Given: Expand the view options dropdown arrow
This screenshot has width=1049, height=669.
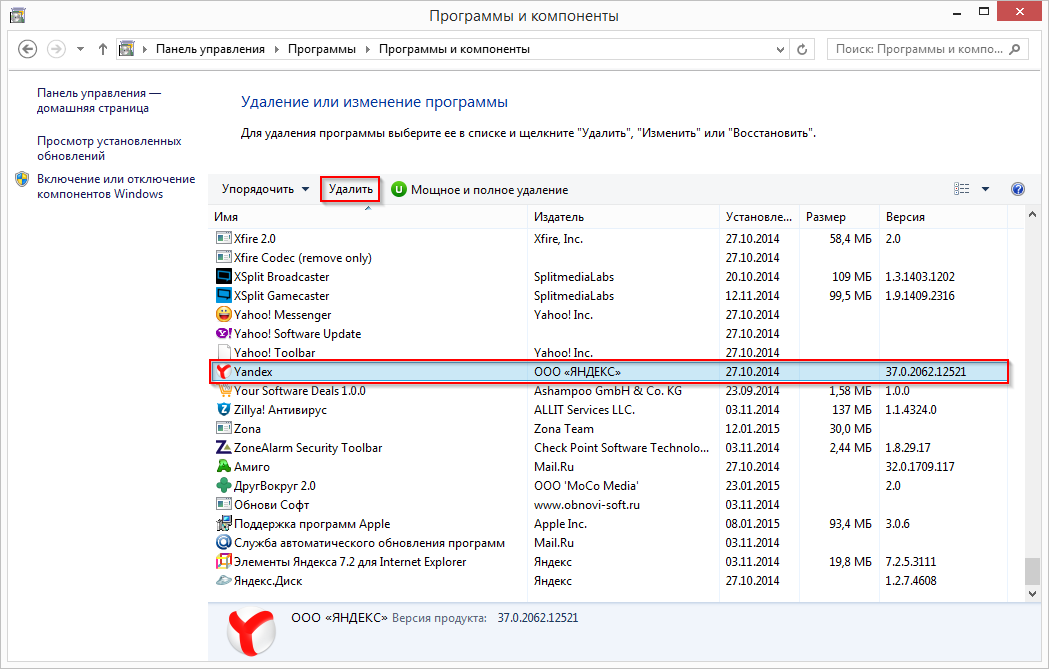Looking at the screenshot, I should point(985,189).
